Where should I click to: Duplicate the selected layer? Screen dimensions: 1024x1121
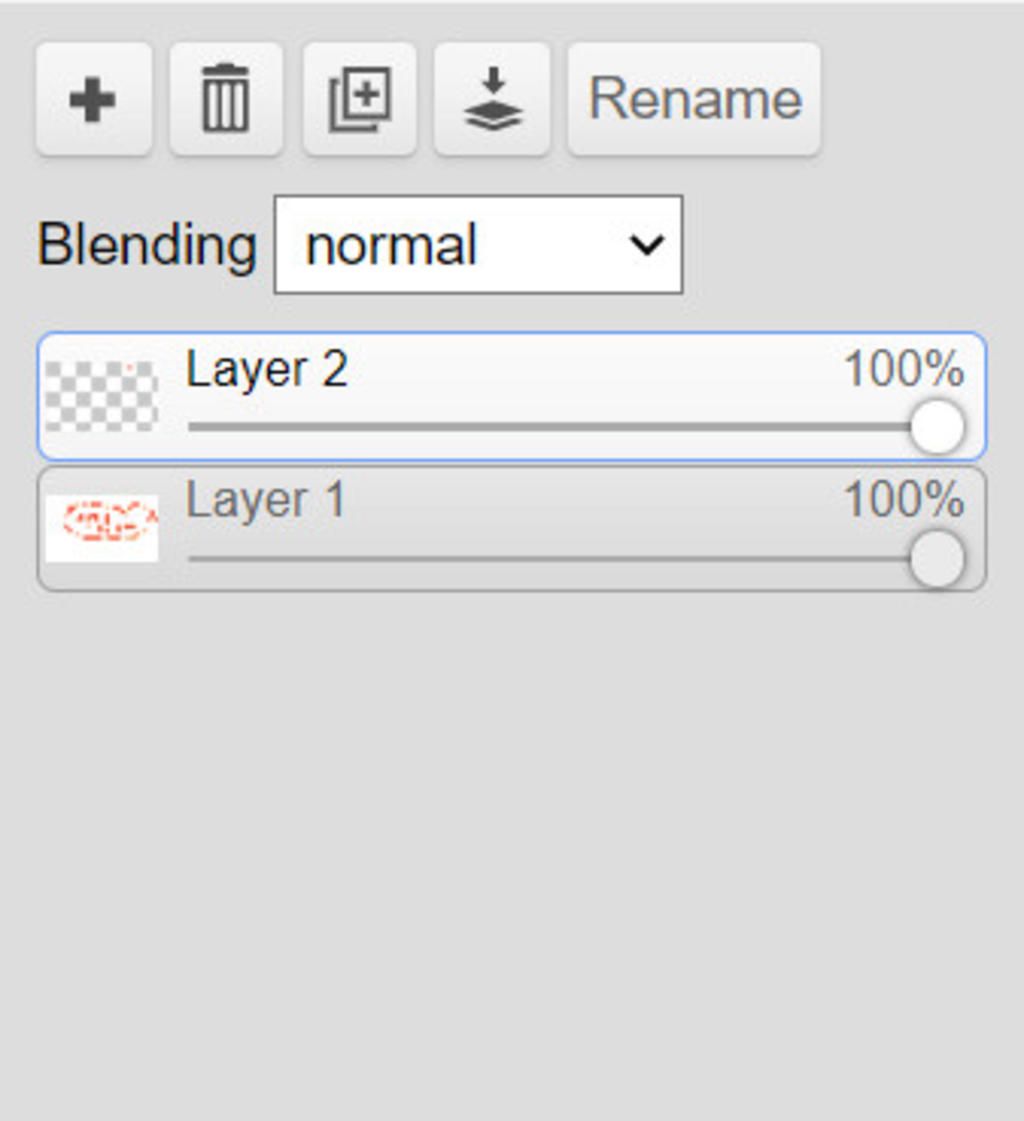click(x=359, y=99)
